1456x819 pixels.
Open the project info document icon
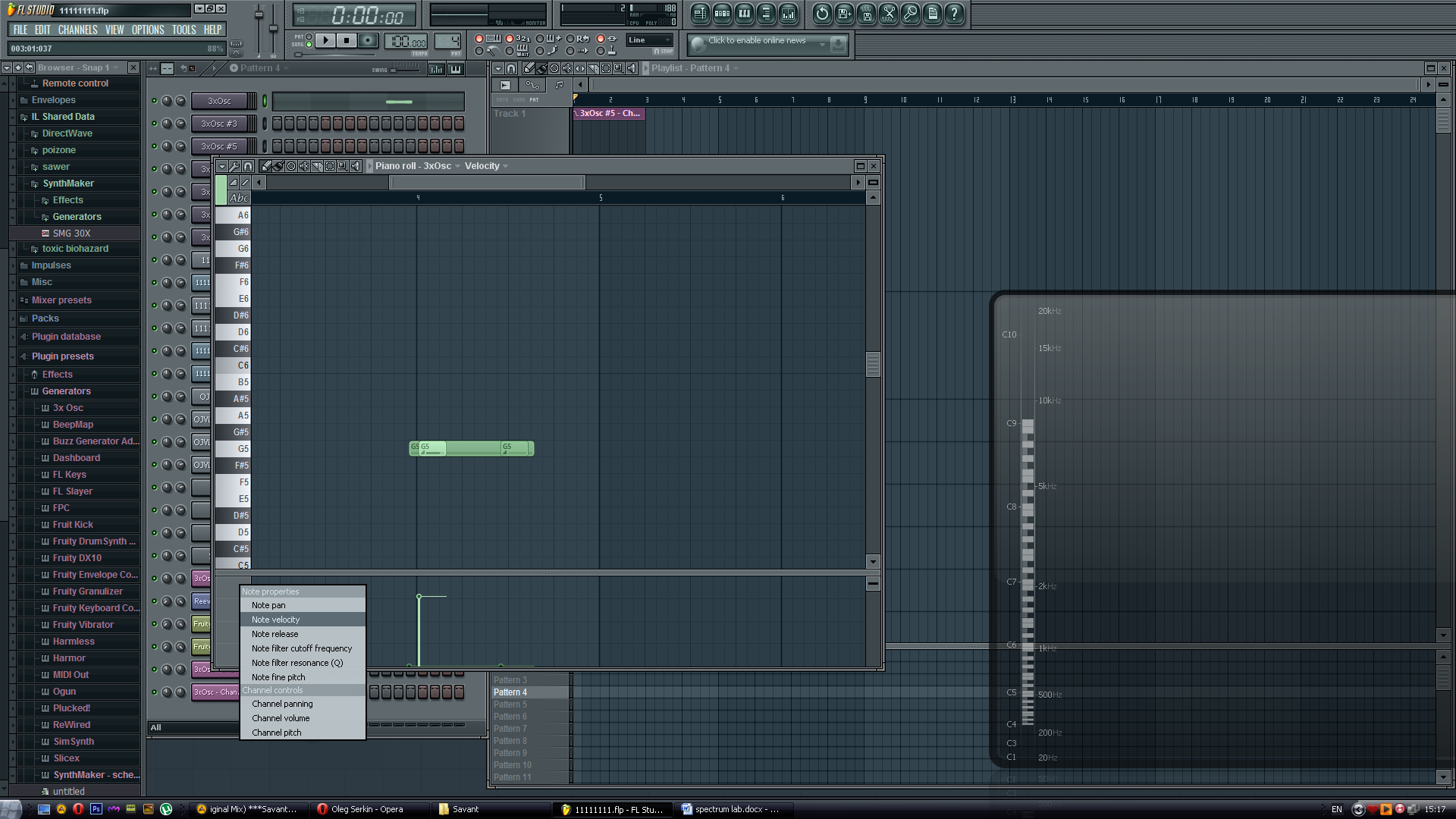[x=932, y=13]
